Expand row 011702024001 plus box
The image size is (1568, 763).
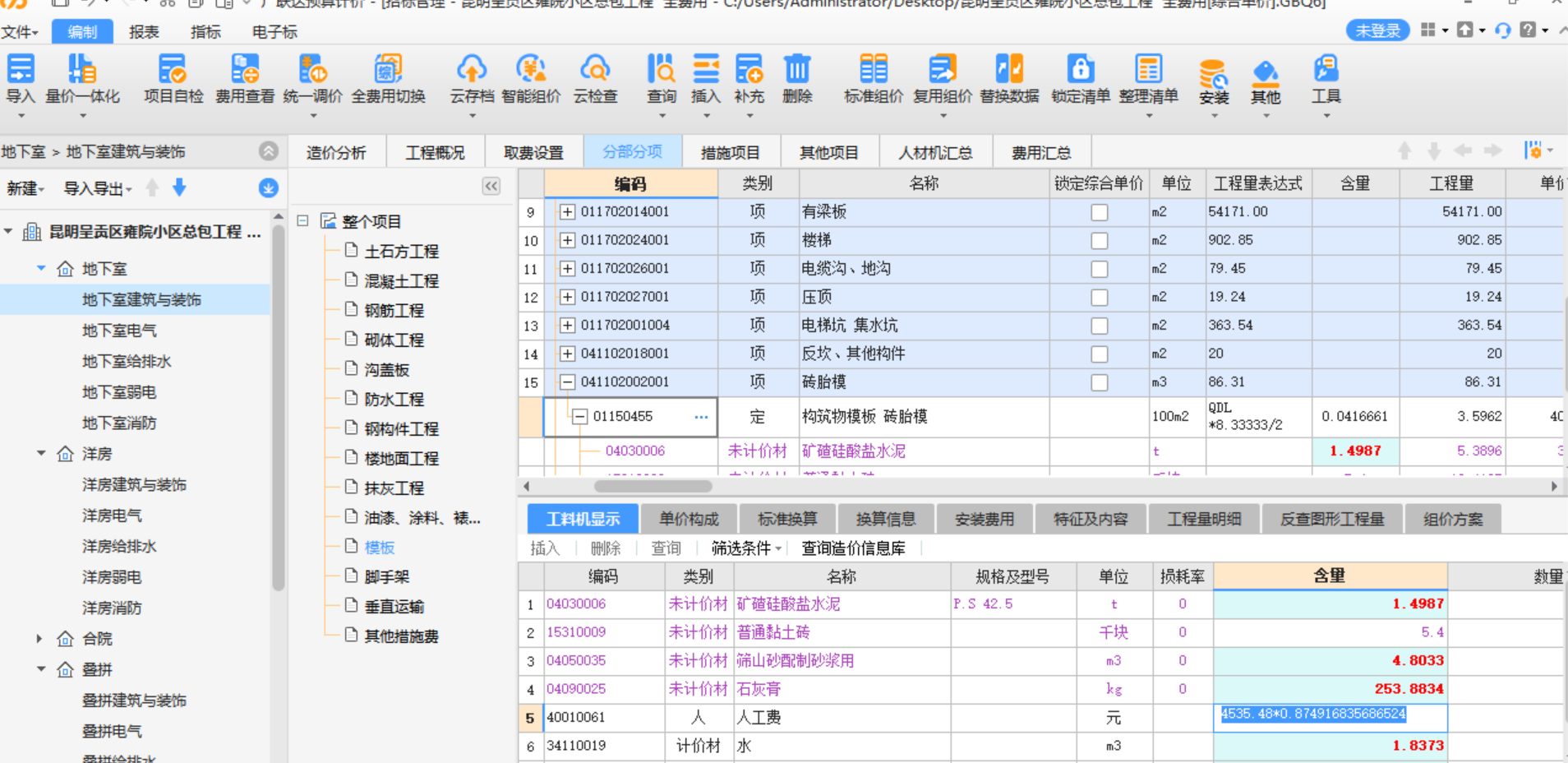coord(567,240)
